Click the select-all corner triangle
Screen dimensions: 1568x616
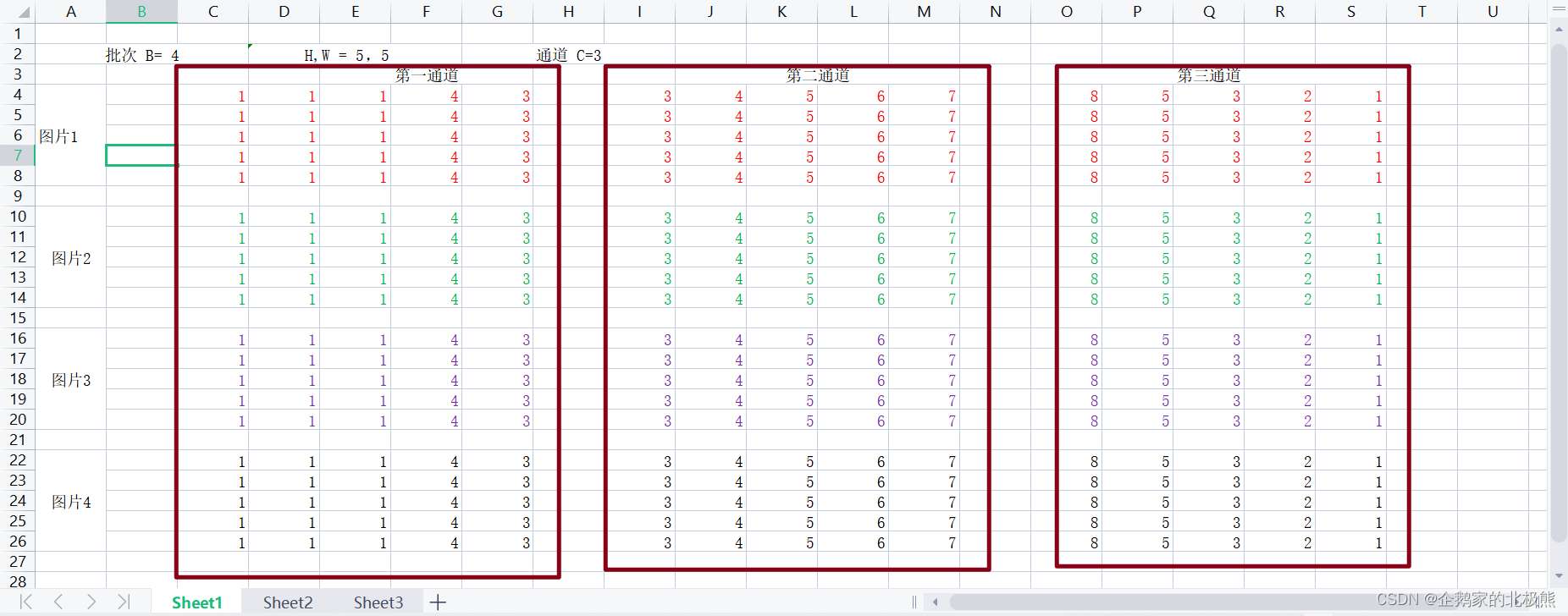pyautogui.click(x=23, y=12)
